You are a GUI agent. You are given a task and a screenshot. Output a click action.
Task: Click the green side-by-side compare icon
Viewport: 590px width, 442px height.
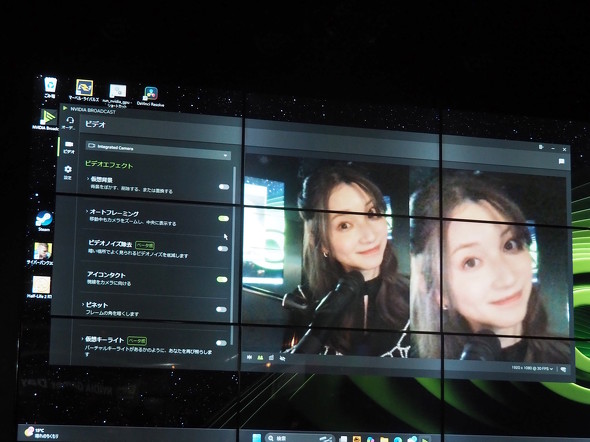tap(260, 357)
